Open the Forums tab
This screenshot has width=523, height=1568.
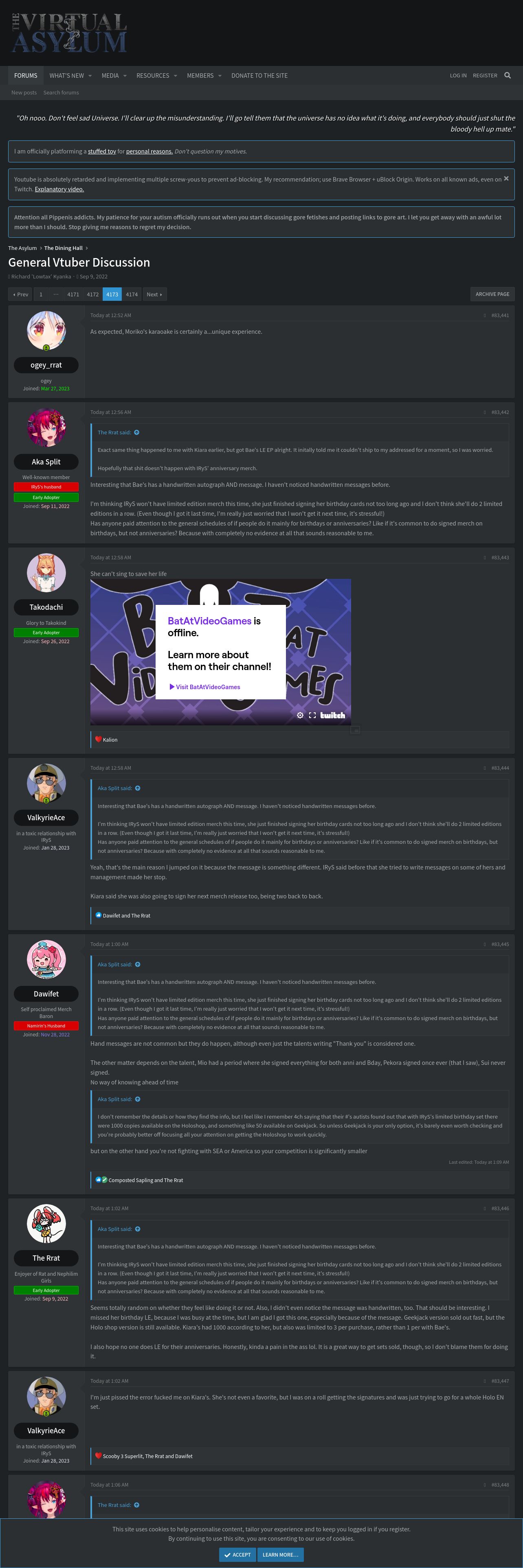[x=26, y=75]
